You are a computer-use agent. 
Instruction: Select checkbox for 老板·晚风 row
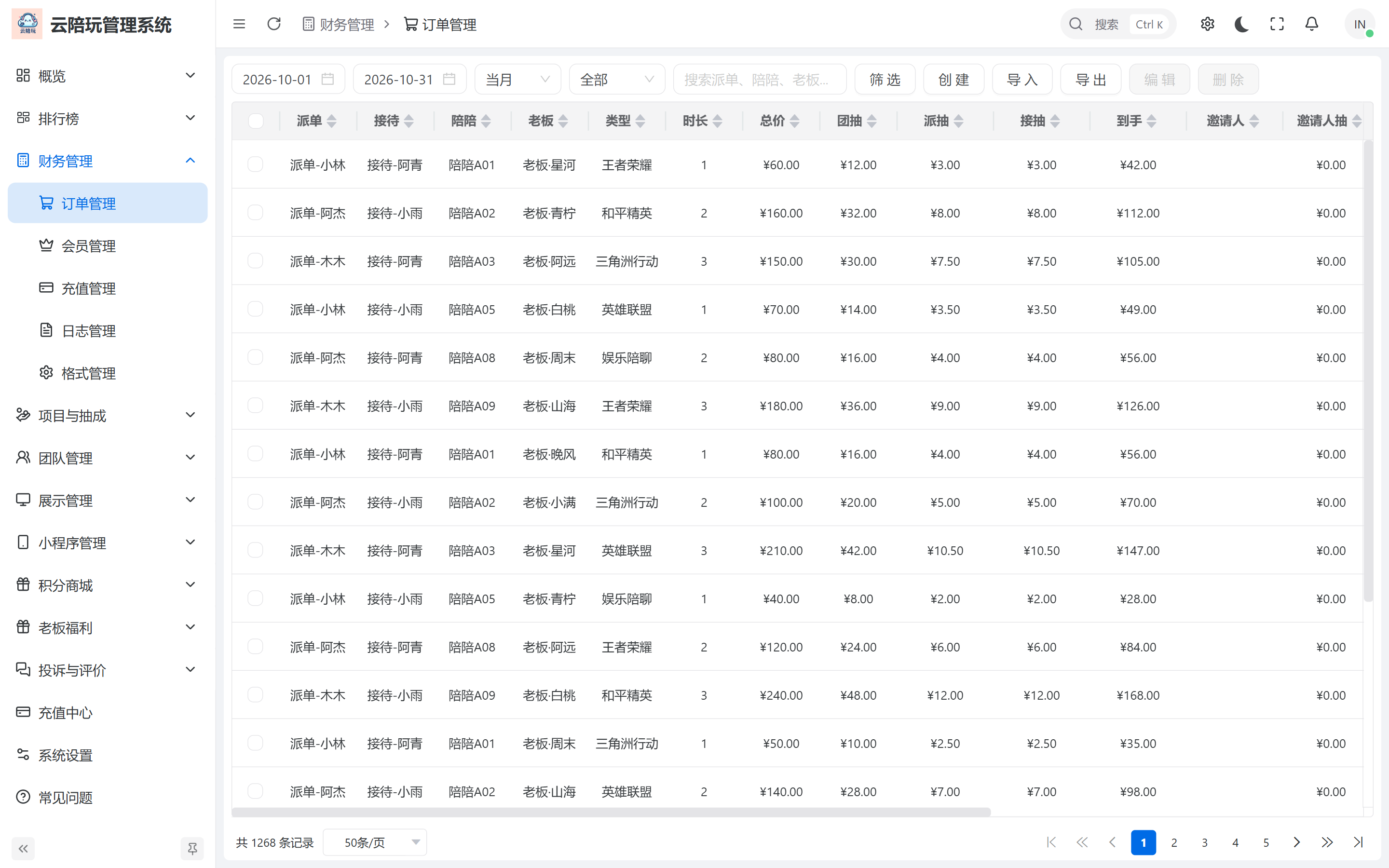[256, 454]
